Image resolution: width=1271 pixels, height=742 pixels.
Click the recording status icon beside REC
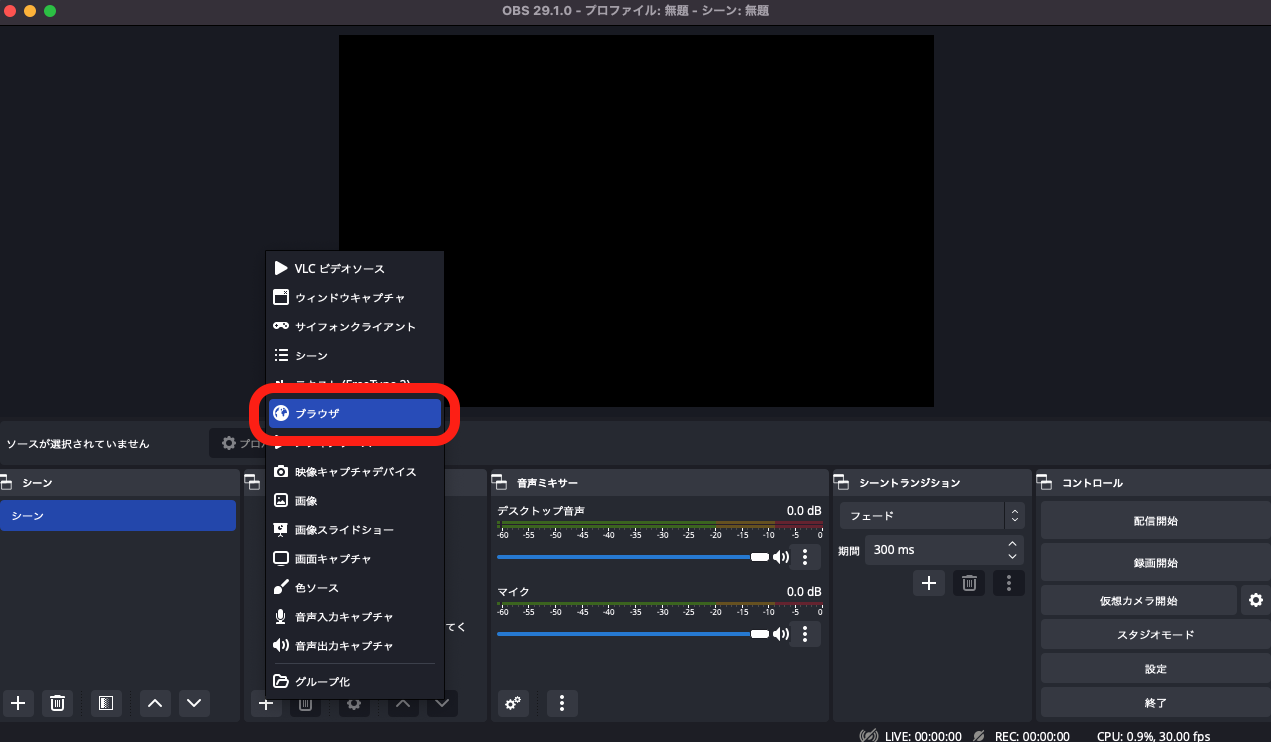coord(980,736)
